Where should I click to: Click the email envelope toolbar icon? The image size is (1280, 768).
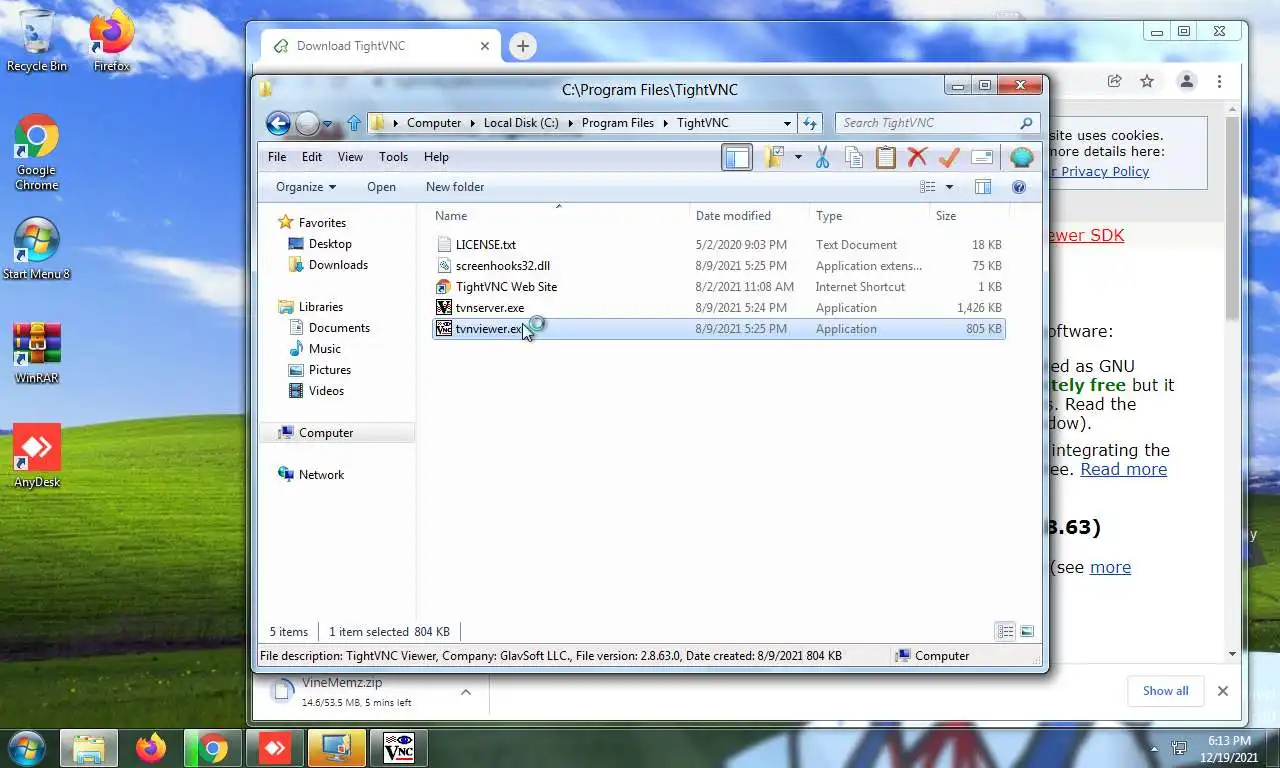coord(982,157)
